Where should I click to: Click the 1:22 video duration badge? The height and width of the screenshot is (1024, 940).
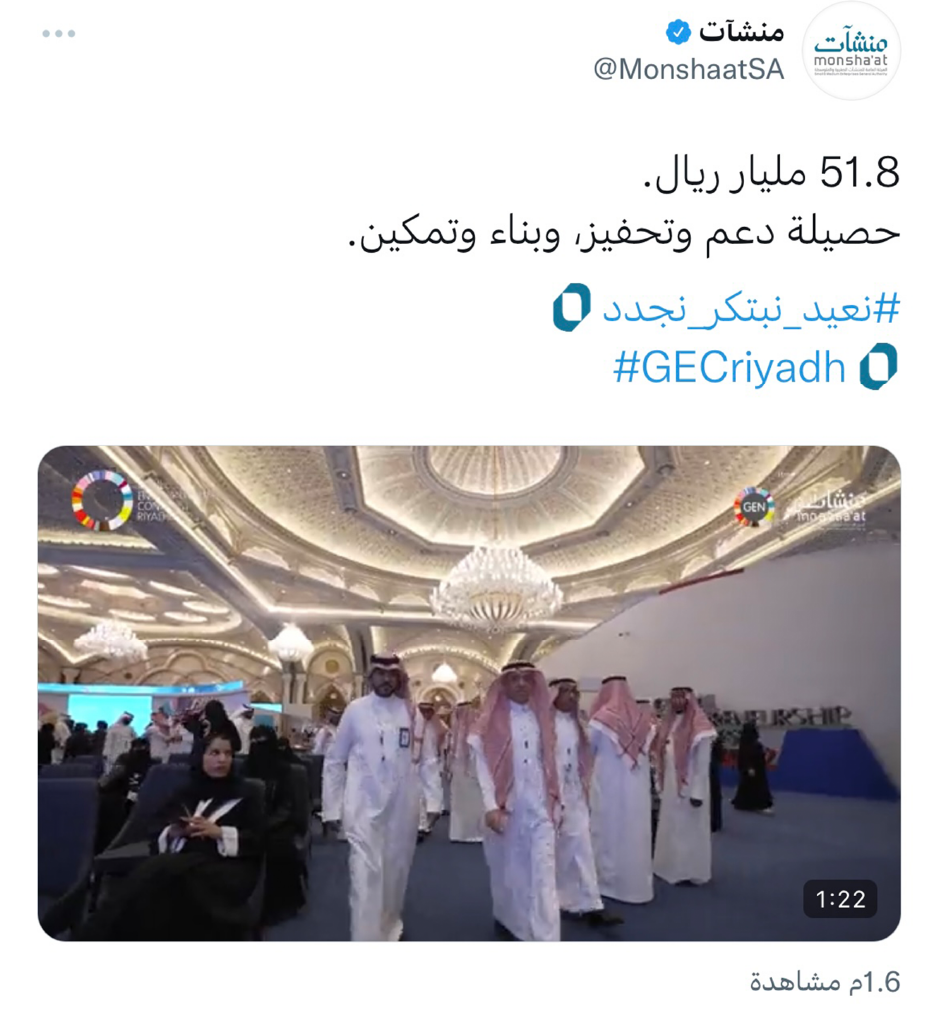(840, 899)
